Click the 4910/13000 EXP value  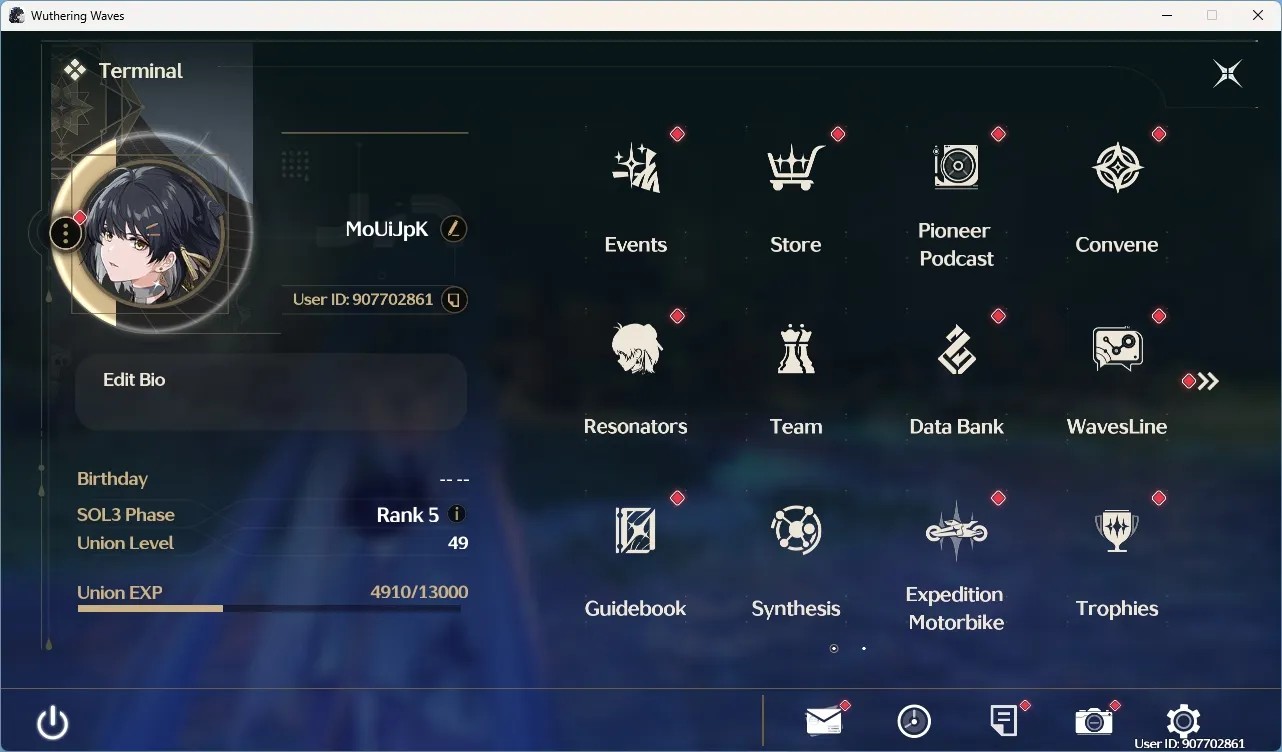[419, 592]
